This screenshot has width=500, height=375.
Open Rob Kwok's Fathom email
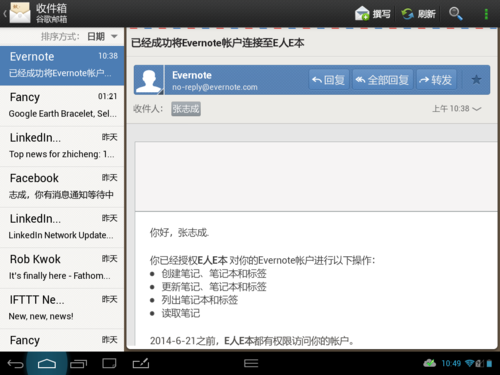(62, 268)
